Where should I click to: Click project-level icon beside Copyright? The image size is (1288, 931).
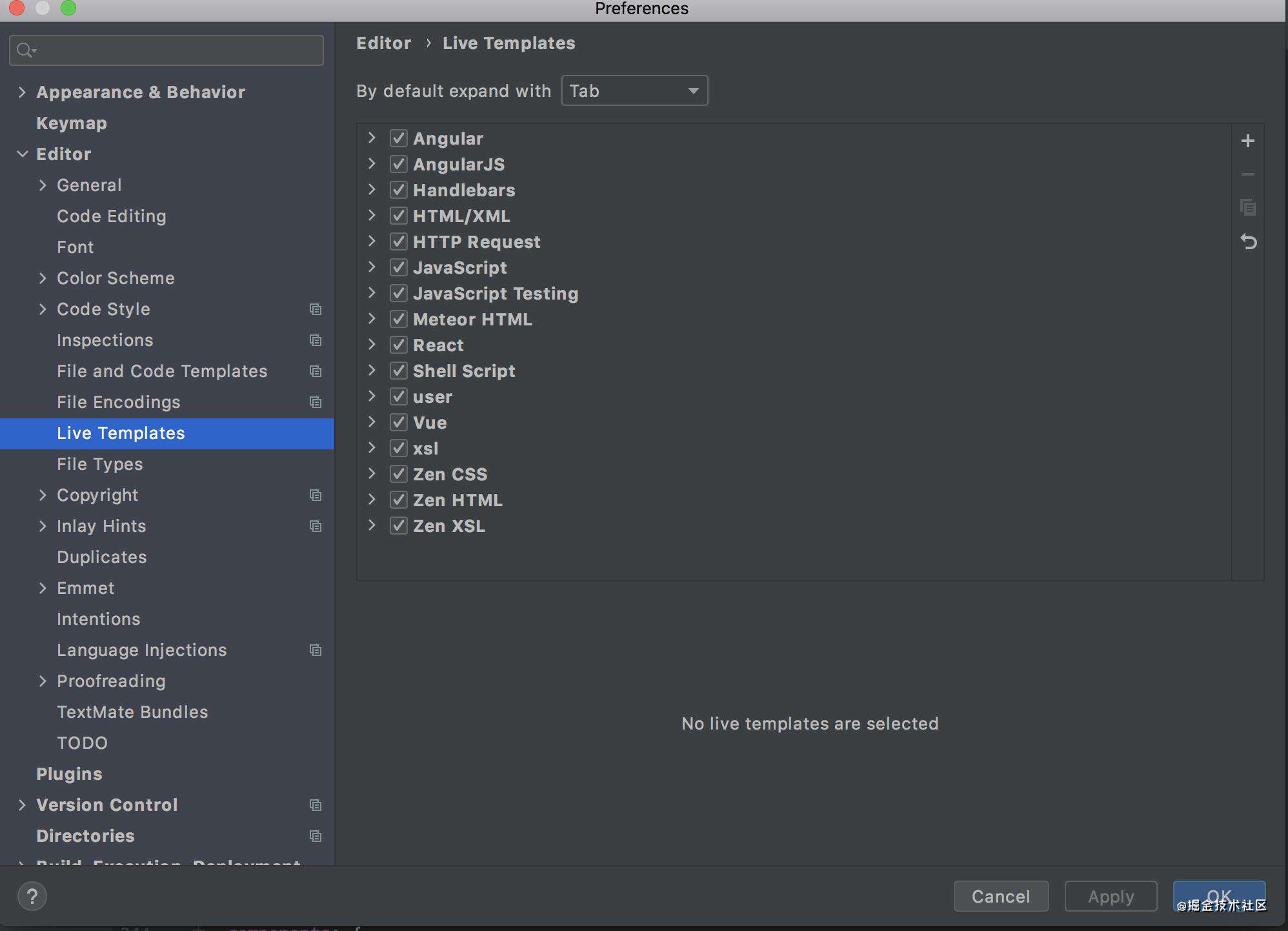[316, 495]
